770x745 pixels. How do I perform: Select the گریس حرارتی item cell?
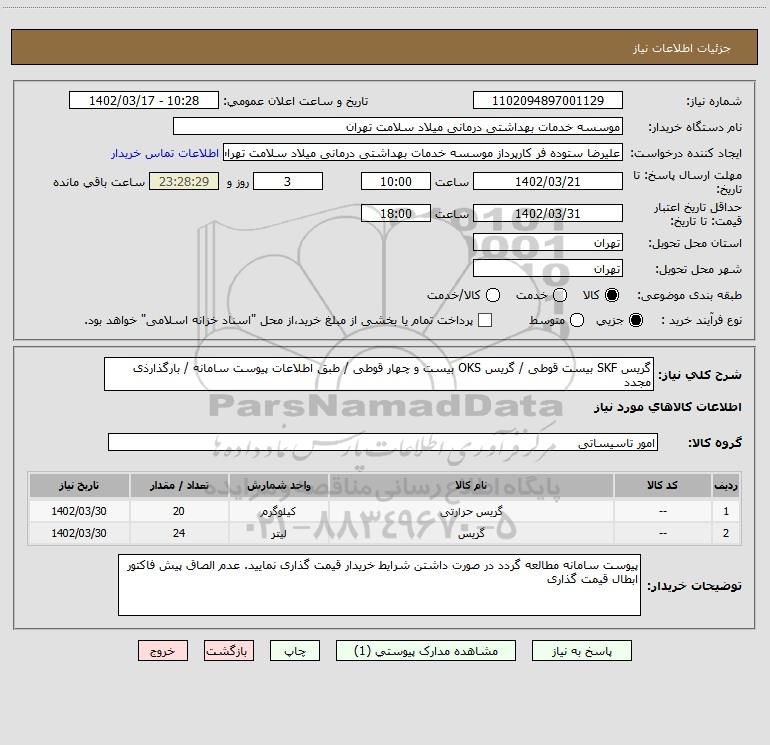click(x=471, y=511)
